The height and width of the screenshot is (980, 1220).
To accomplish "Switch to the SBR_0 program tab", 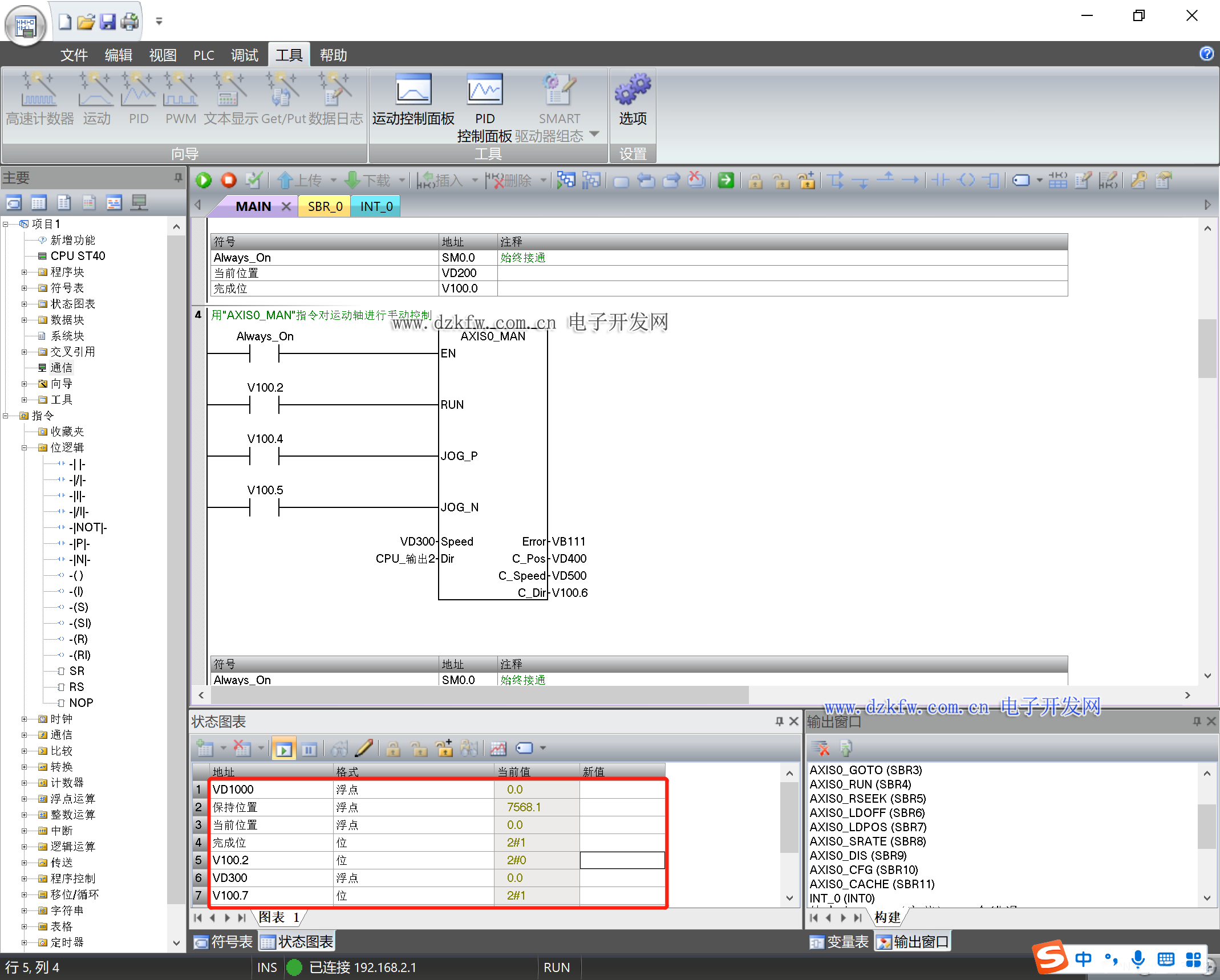I will point(325,206).
